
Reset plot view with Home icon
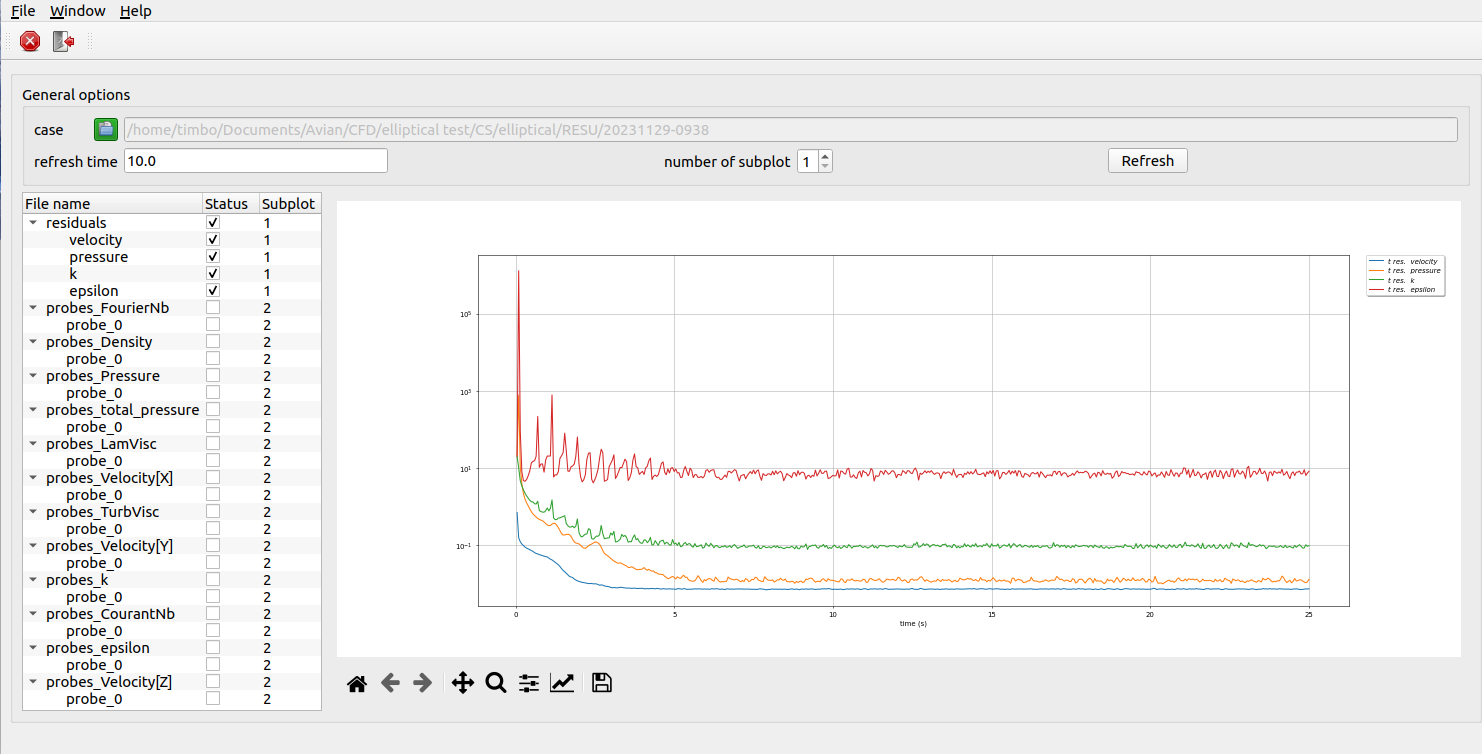coord(357,684)
